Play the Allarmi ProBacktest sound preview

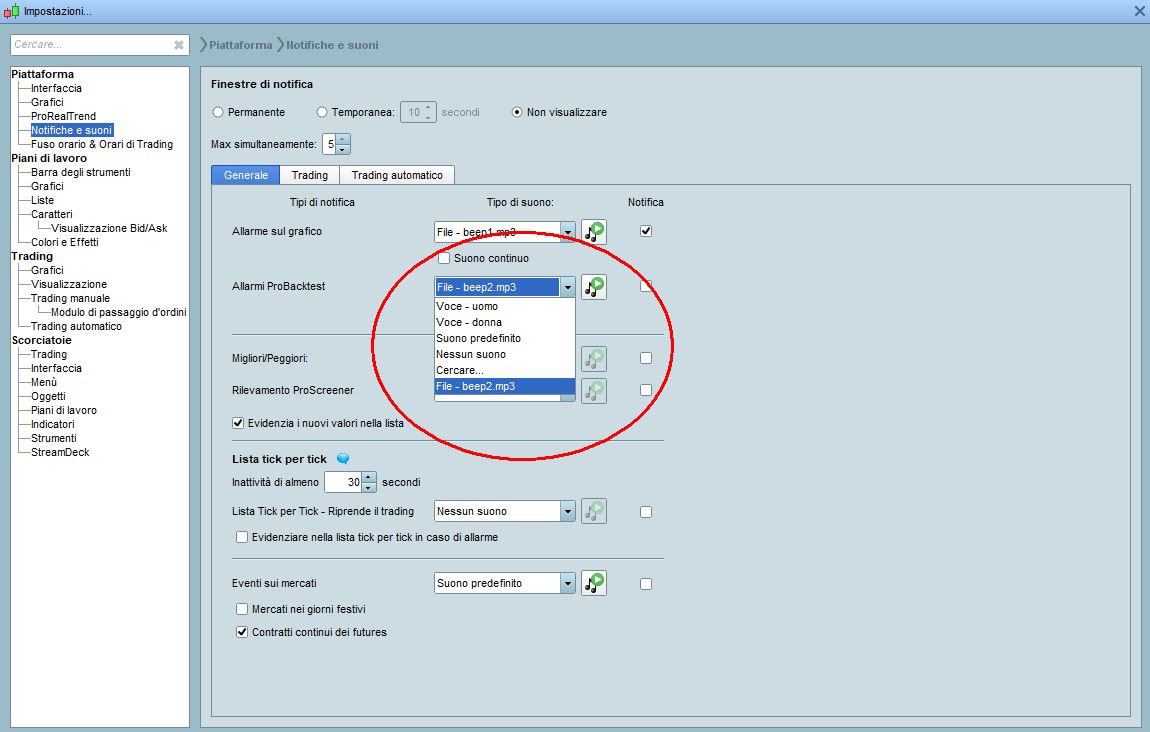coord(594,287)
